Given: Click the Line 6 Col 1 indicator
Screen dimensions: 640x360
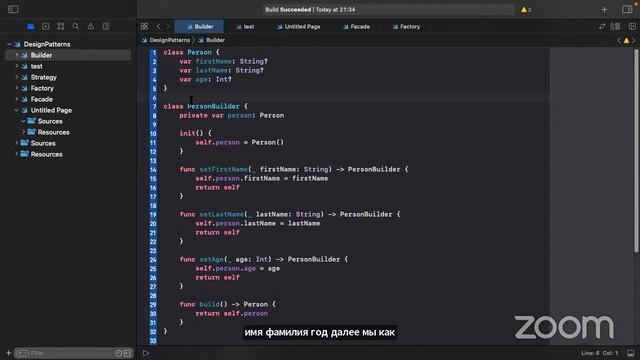Looking at the screenshot, I should tap(599, 353).
